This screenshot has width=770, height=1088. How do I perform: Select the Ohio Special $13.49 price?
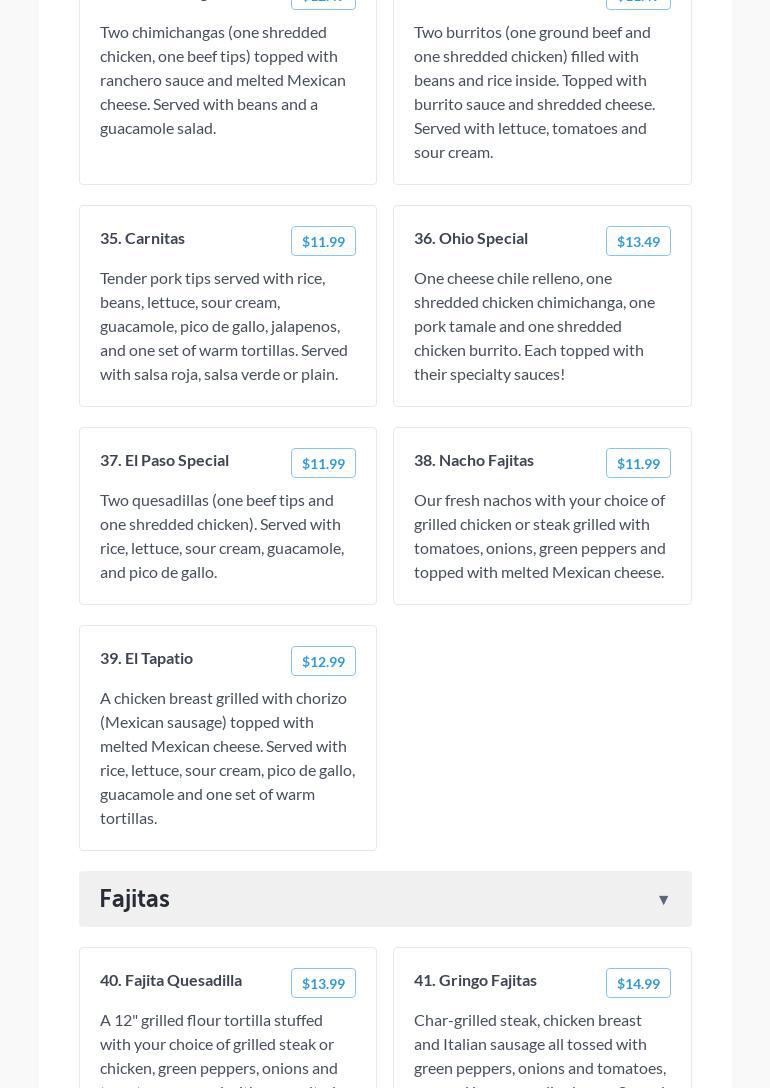(638, 241)
